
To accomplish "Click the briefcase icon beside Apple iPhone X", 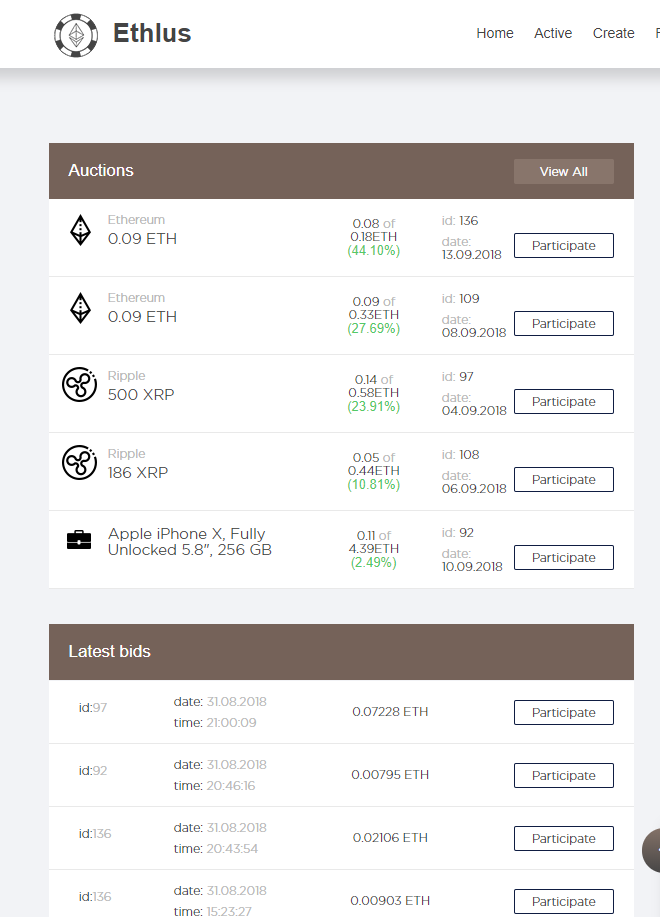I will point(79,540).
